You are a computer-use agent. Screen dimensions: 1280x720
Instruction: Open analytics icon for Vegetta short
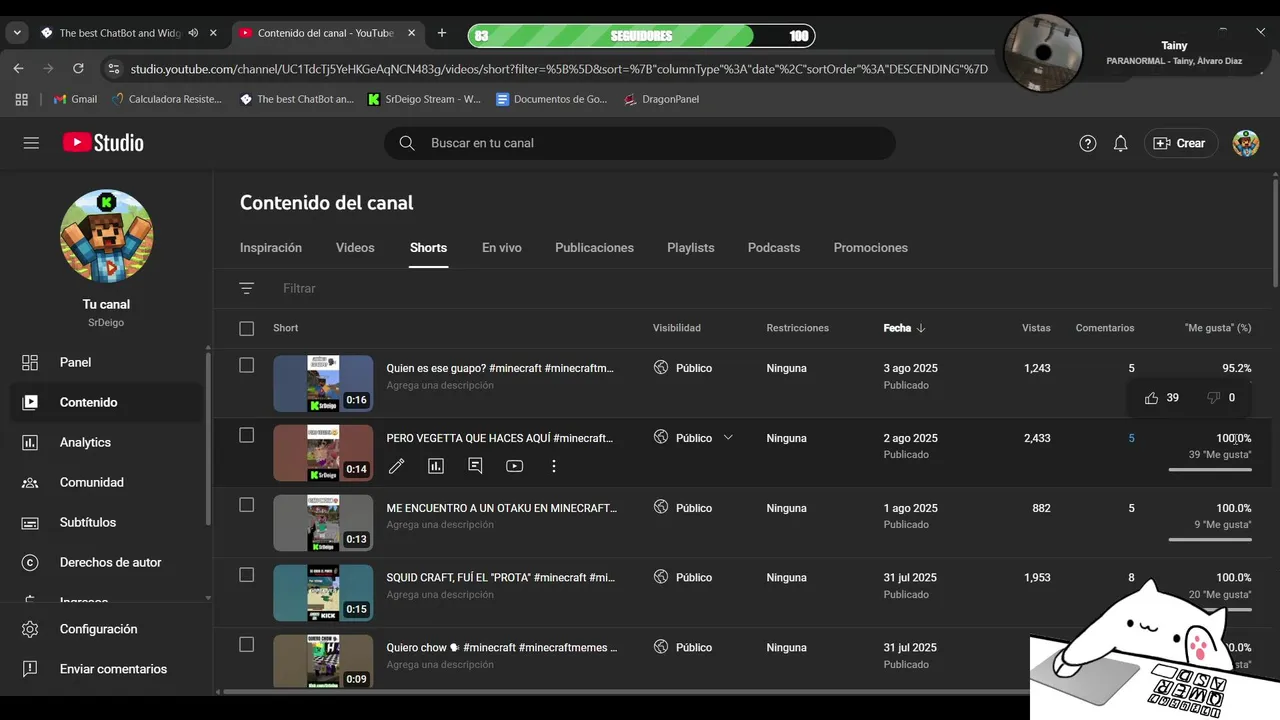tap(436, 466)
